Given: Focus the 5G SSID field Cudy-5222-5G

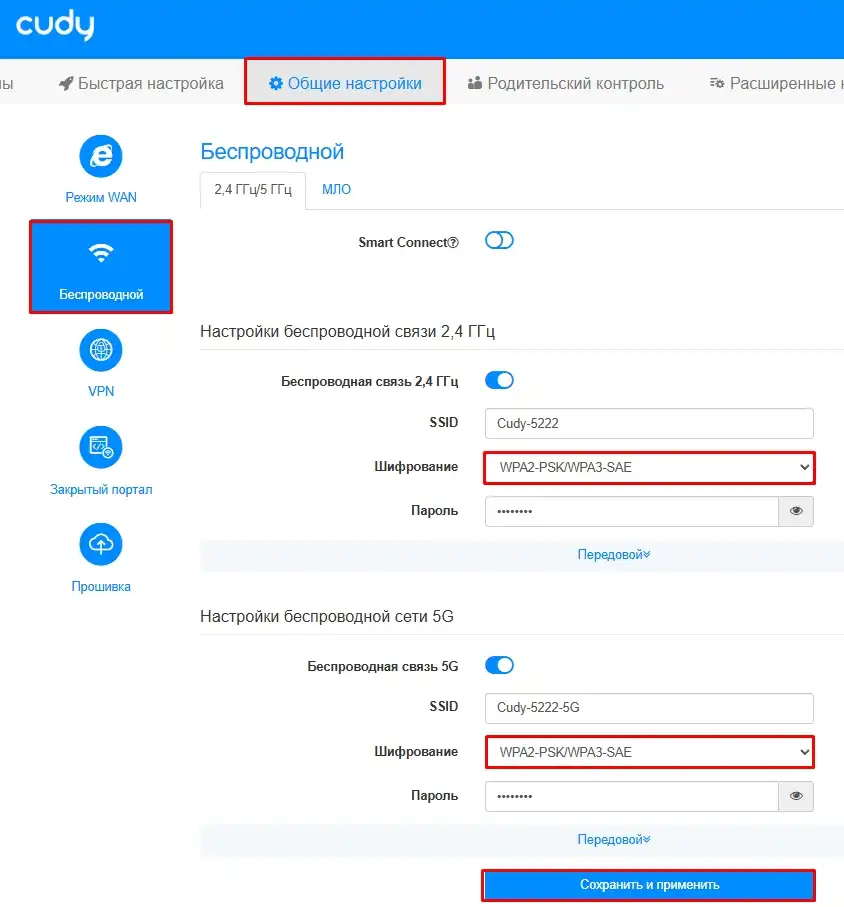Looking at the screenshot, I should pyautogui.click(x=649, y=708).
